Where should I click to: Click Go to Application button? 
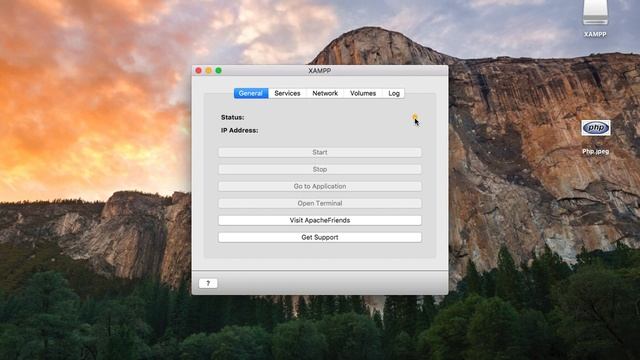(320, 186)
